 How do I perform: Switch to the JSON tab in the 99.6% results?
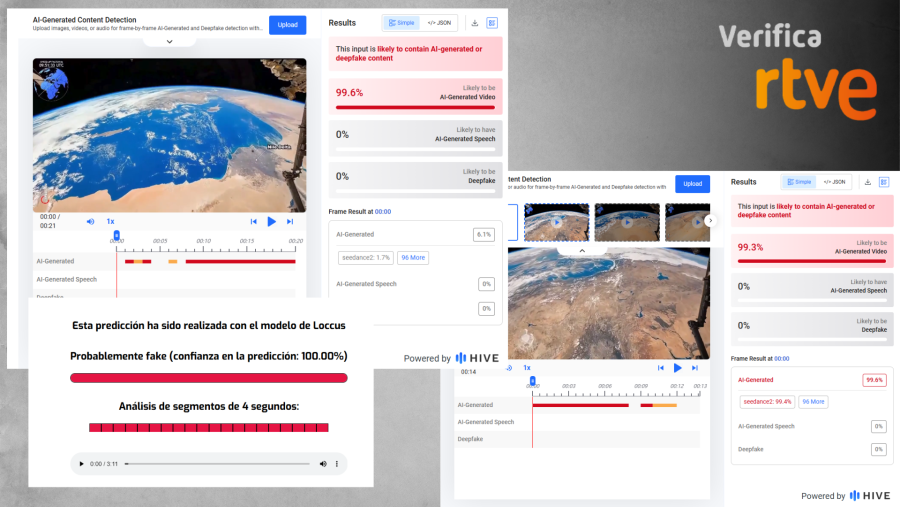click(439, 23)
